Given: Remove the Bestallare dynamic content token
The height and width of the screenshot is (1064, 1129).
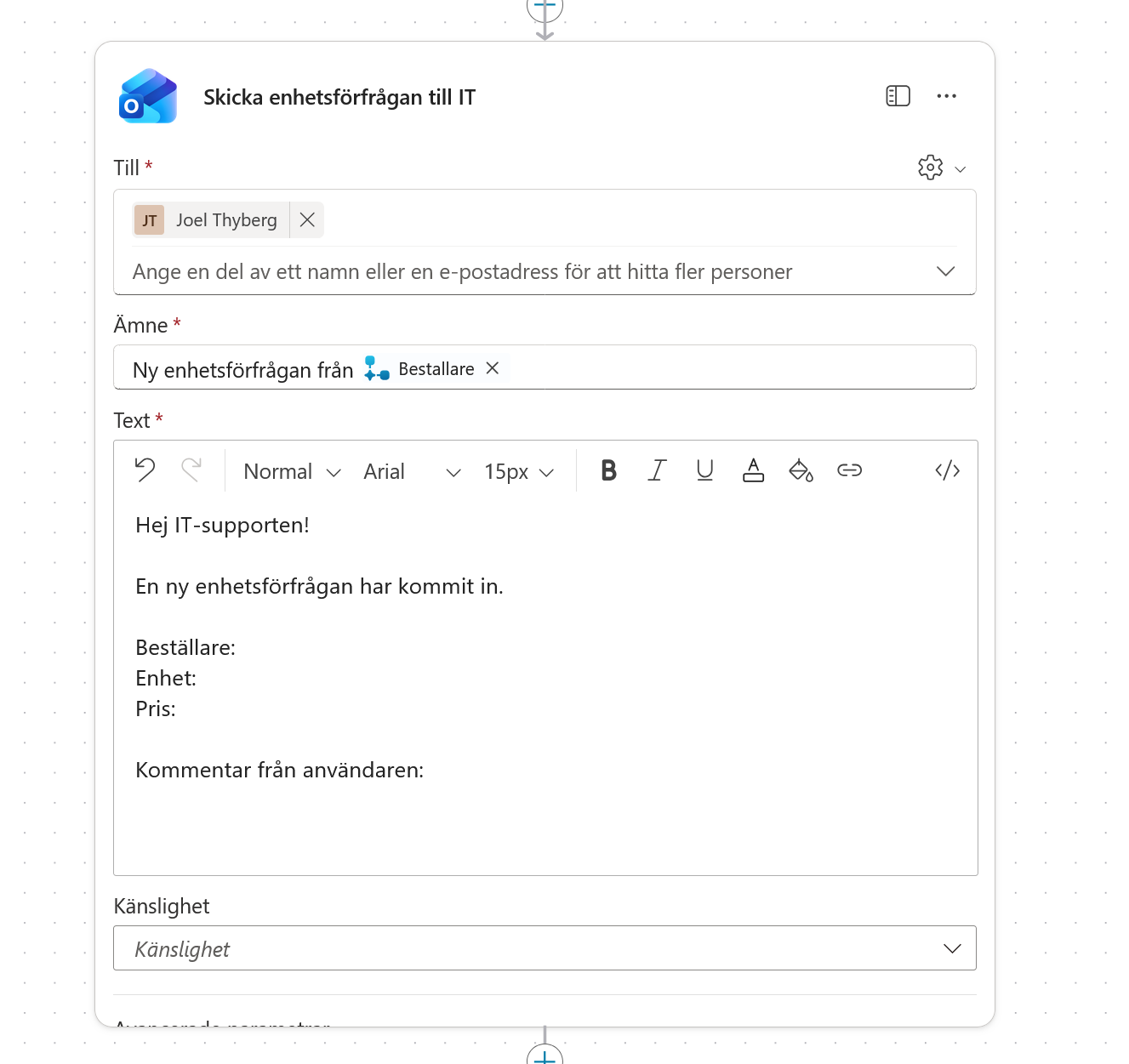Looking at the screenshot, I should coord(492,368).
